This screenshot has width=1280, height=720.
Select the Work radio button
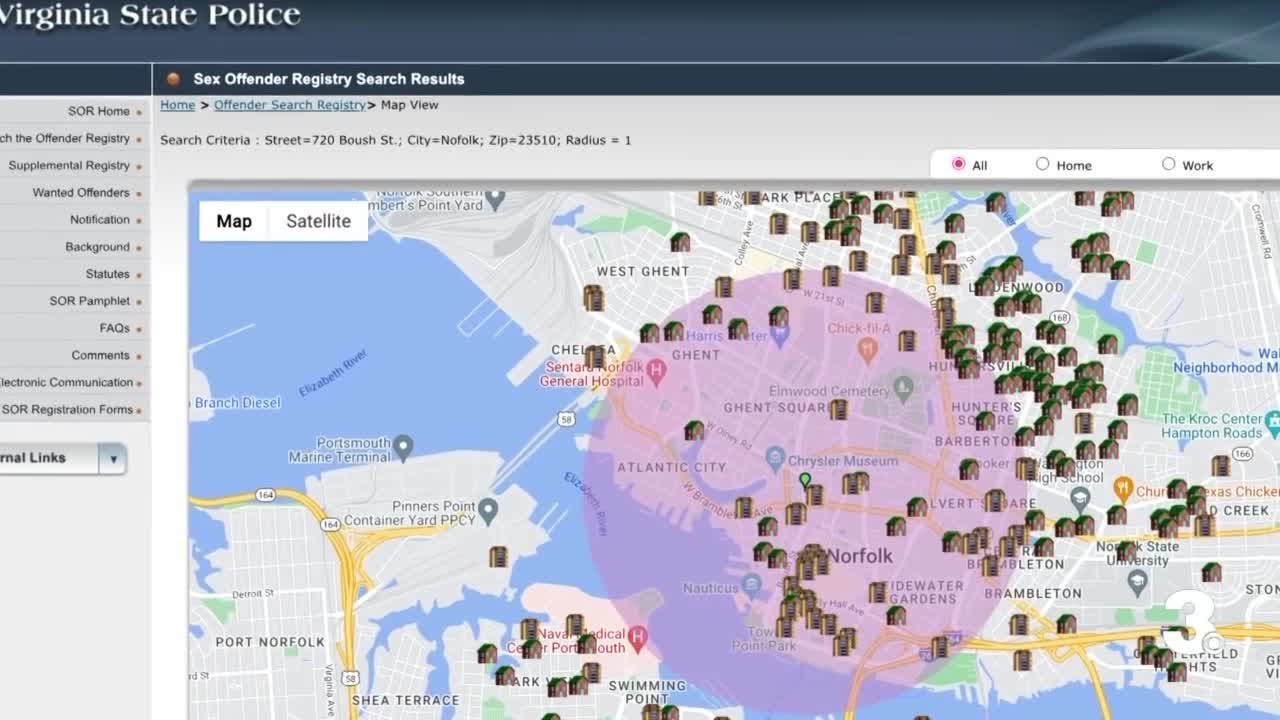pyautogui.click(x=1168, y=164)
